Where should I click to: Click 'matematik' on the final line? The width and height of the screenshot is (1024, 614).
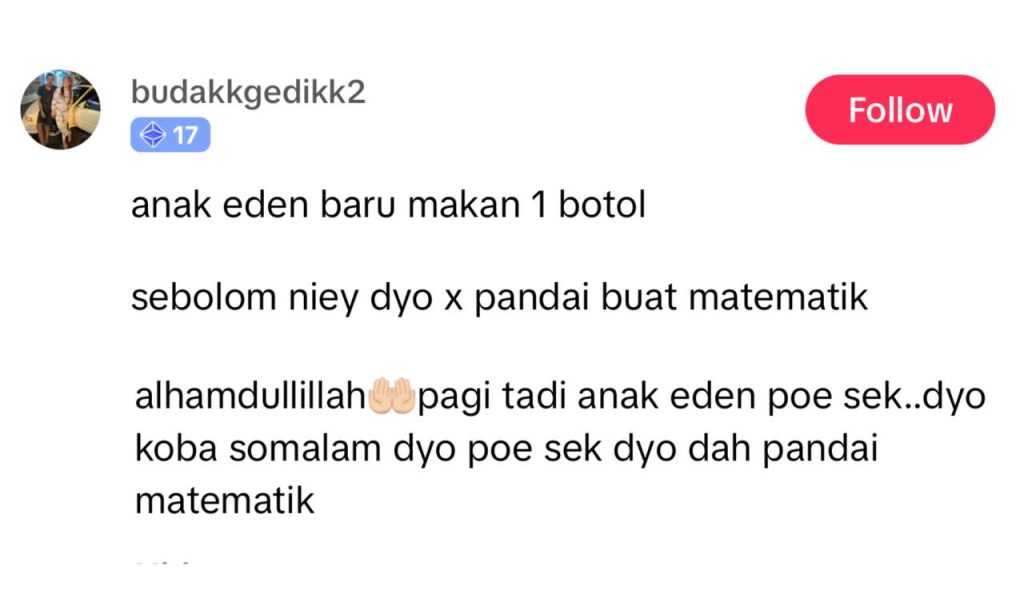[x=225, y=502]
